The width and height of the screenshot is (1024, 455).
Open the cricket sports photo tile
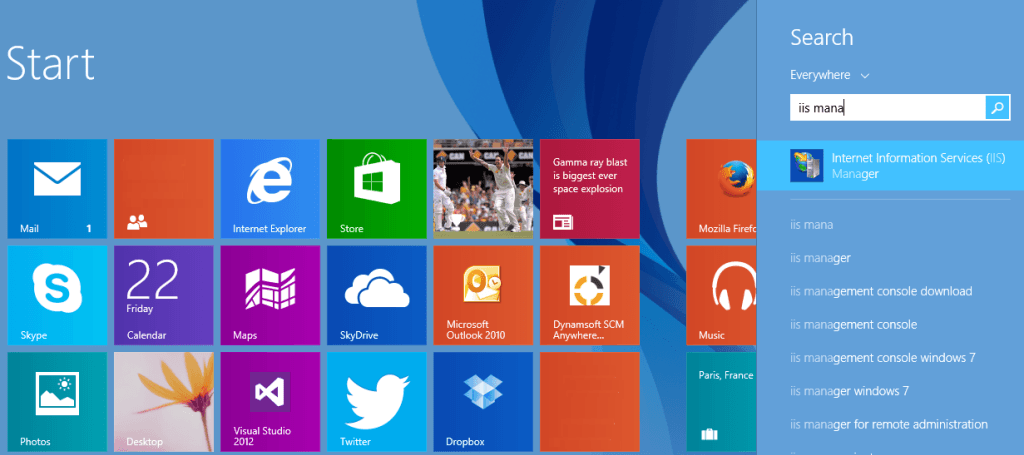pos(483,189)
